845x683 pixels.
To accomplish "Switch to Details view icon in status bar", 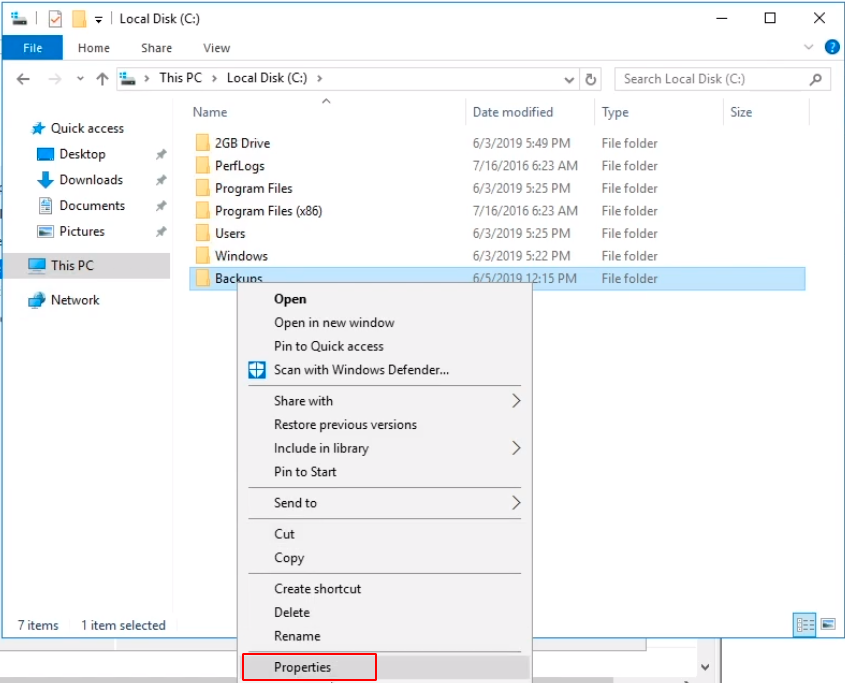I will point(805,625).
